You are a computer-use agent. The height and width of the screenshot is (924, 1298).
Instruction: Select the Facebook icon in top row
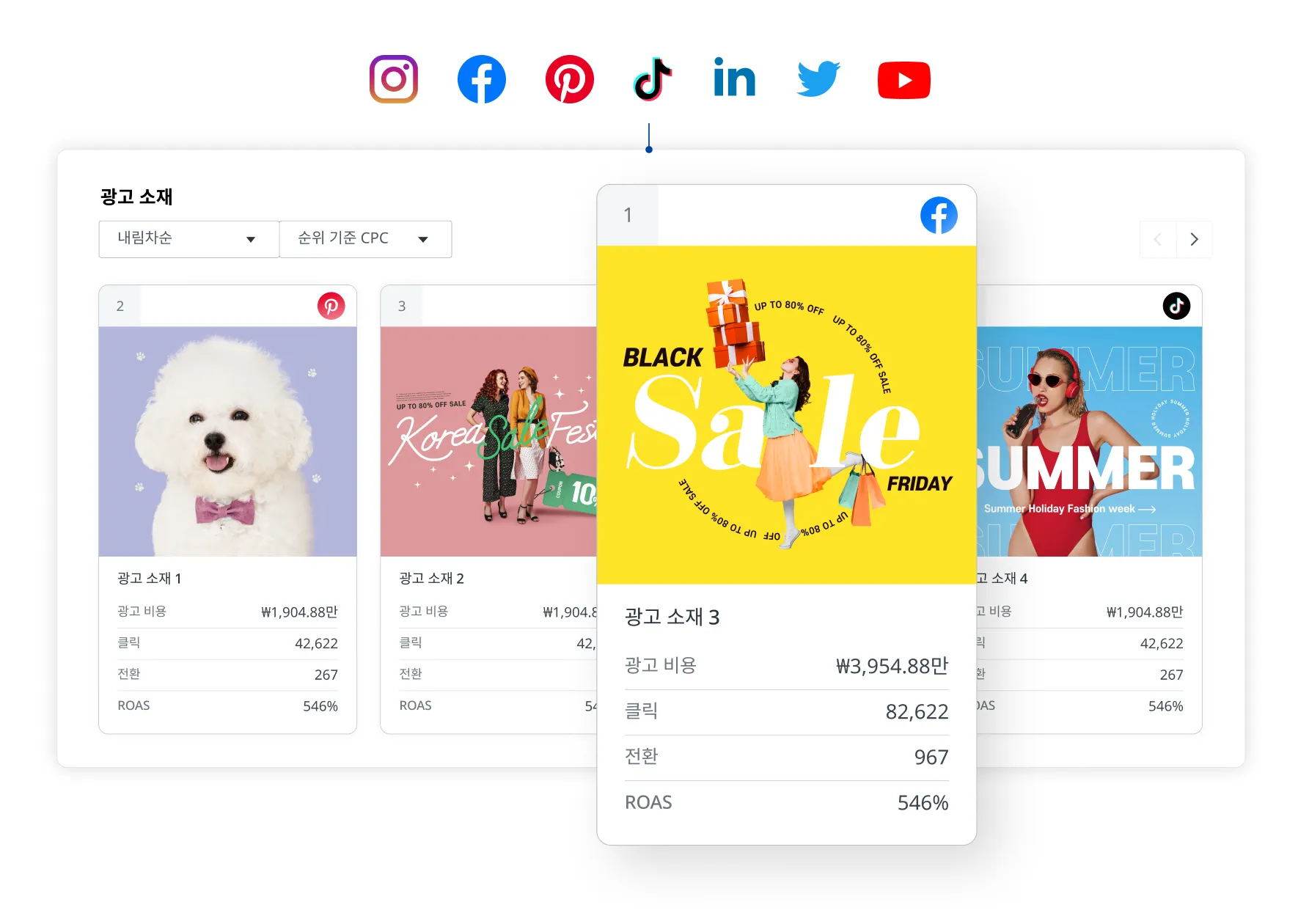point(482,79)
